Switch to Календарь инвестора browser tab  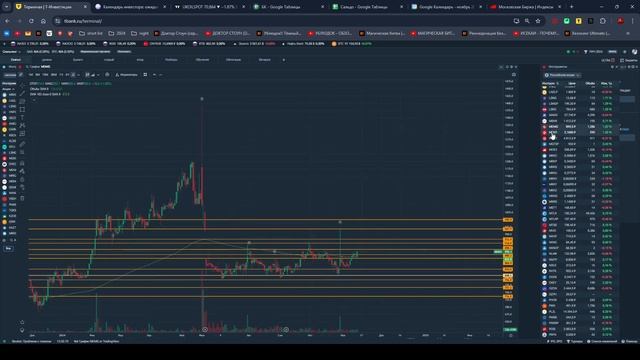130,7
